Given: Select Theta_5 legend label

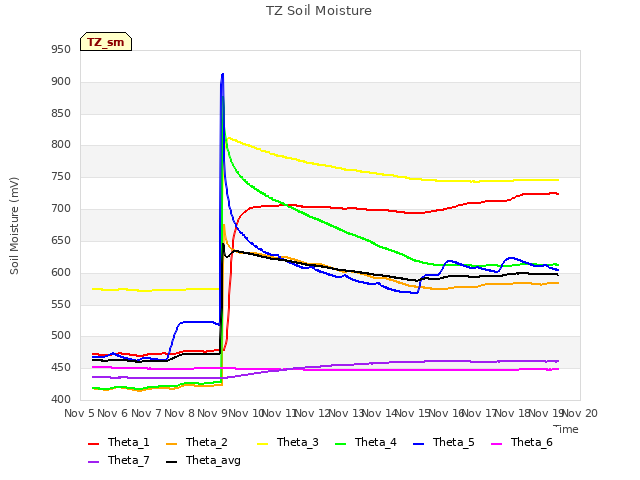Looking at the screenshot, I should click(x=453, y=442).
